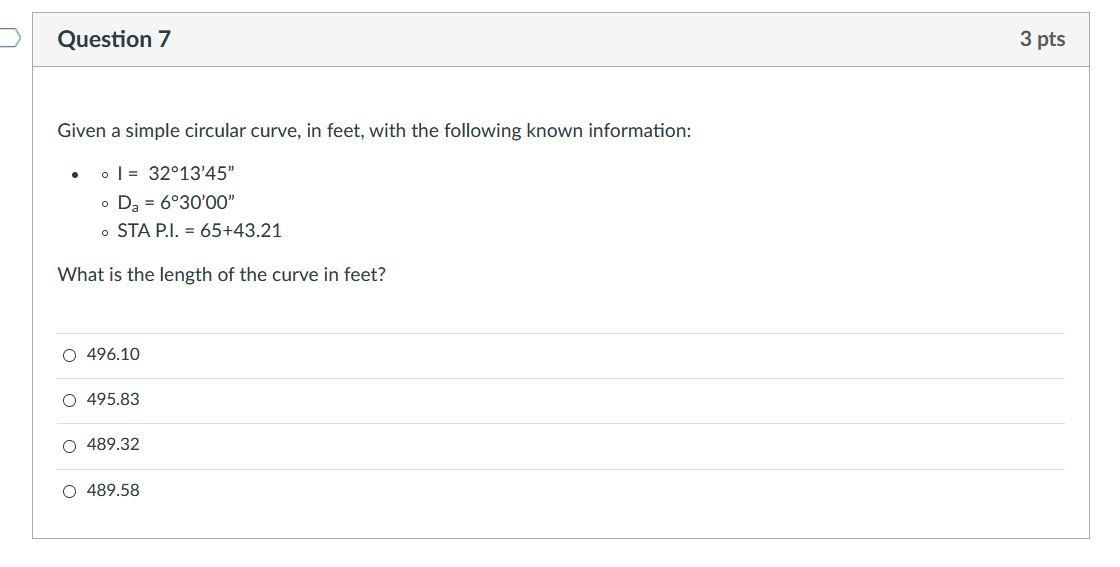The width and height of the screenshot is (1120, 567).
Task: Click the hollow bullet before I value
Action: point(105,175)
